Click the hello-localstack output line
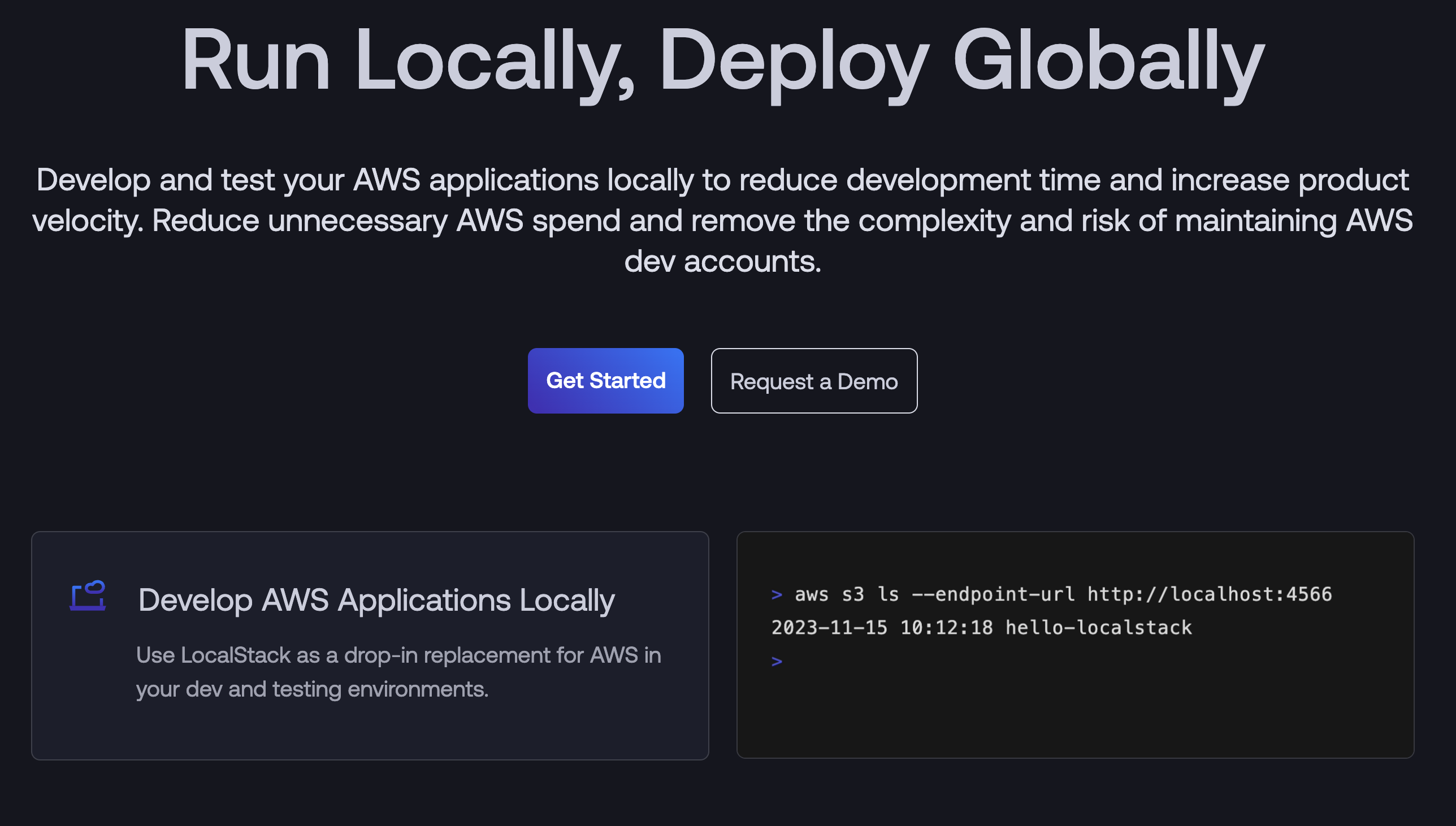The height and width of the screenshot is (826, 1456). (x=982, y=628)
